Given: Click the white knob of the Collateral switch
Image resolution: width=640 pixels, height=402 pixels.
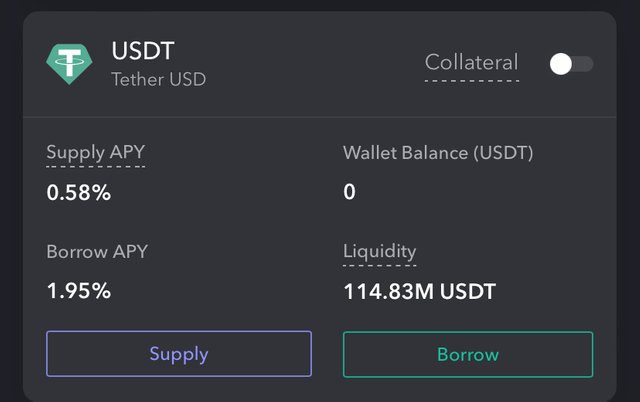Looking at the screenshot, I should (561, 64).
